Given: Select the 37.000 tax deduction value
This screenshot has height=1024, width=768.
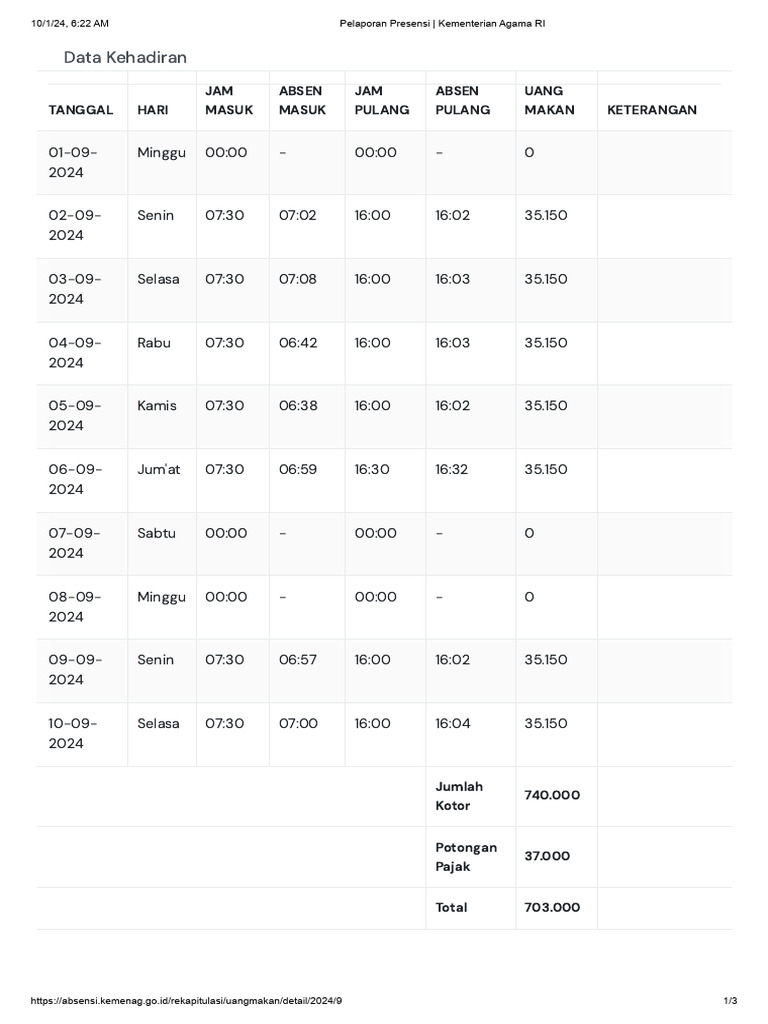Looking at the screenshot, I should (547, 856).
